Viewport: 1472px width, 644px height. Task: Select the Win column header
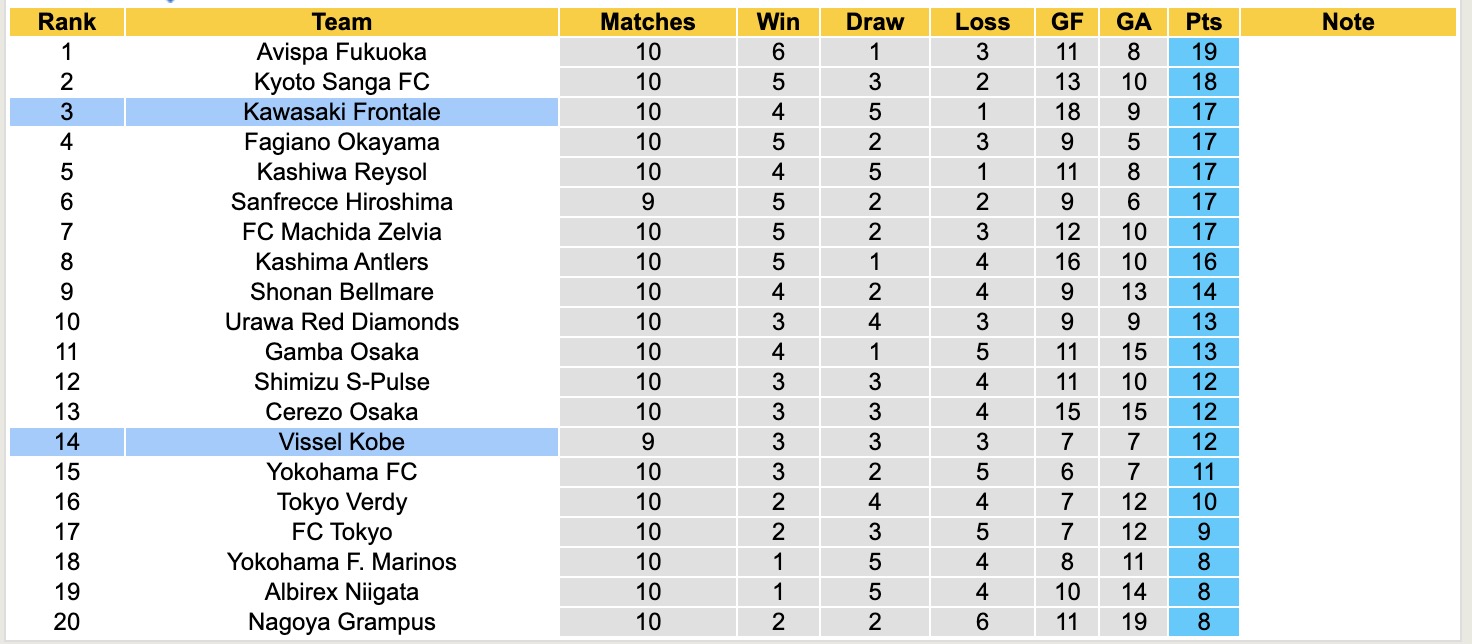click(x=779, y=22)
